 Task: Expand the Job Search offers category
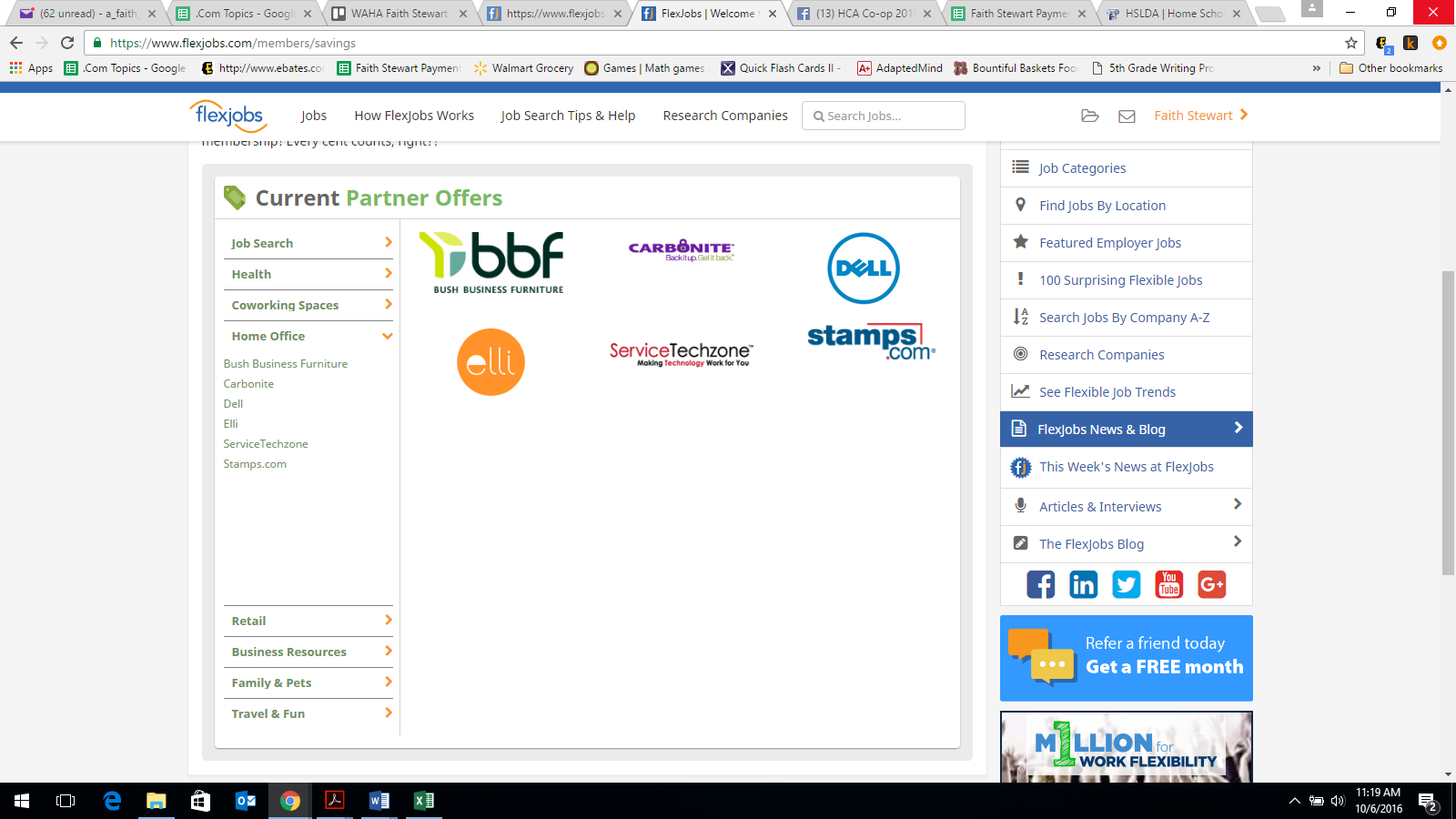tap(308, 243)
